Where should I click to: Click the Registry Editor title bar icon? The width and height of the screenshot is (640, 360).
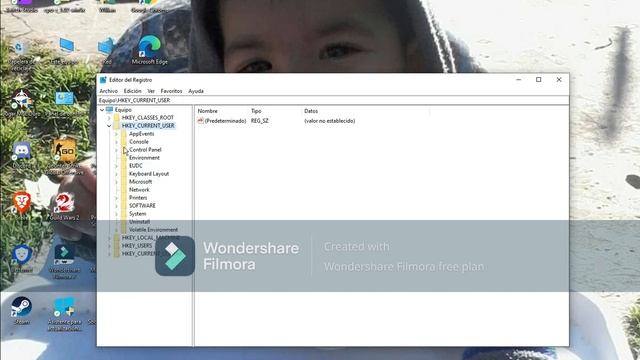click(103, 80)
